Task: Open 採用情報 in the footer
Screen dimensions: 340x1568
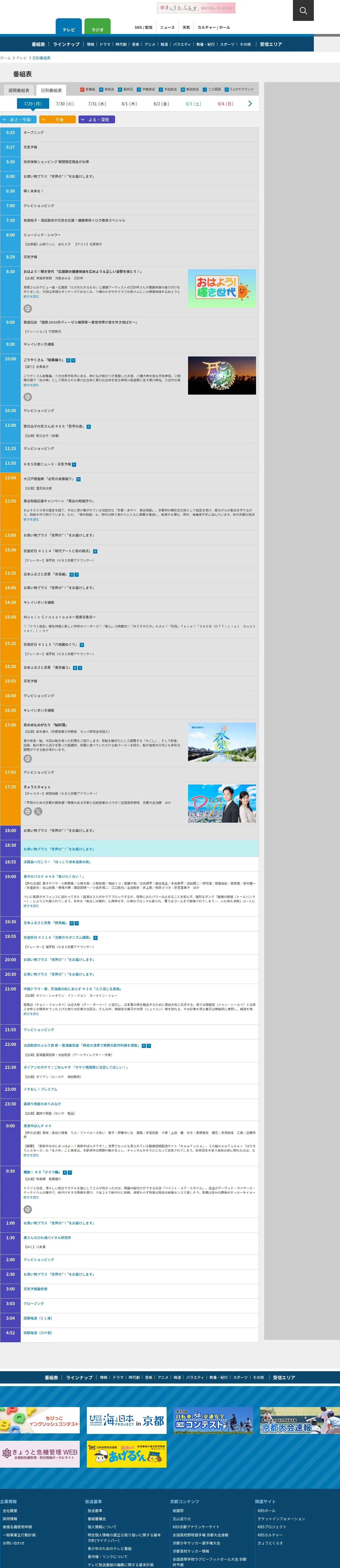Action: (10, 1519)
